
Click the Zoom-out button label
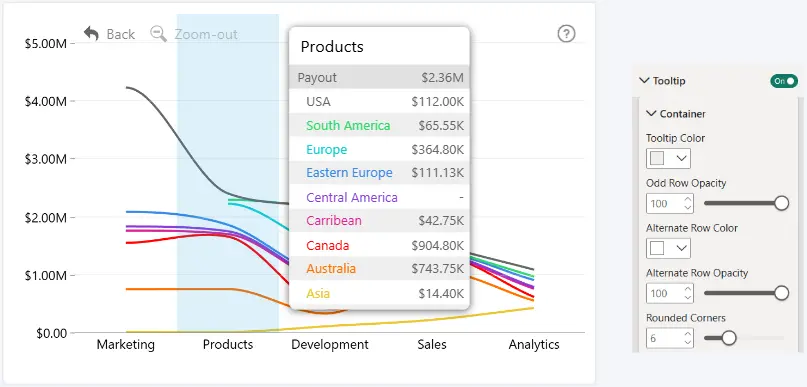pos(206,34)
